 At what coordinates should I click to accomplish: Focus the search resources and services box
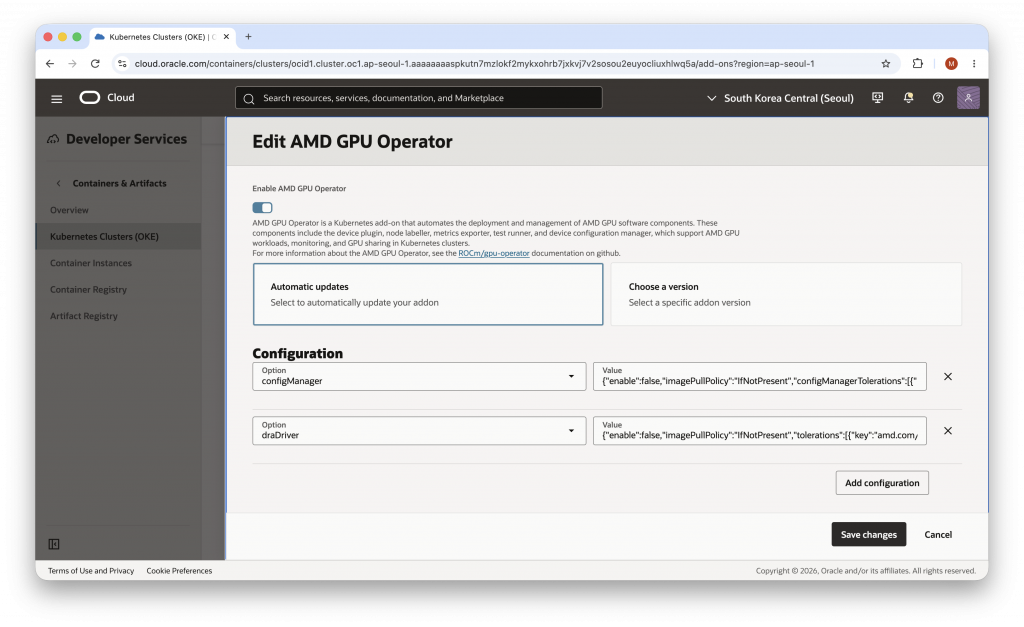tap(419, 98)
